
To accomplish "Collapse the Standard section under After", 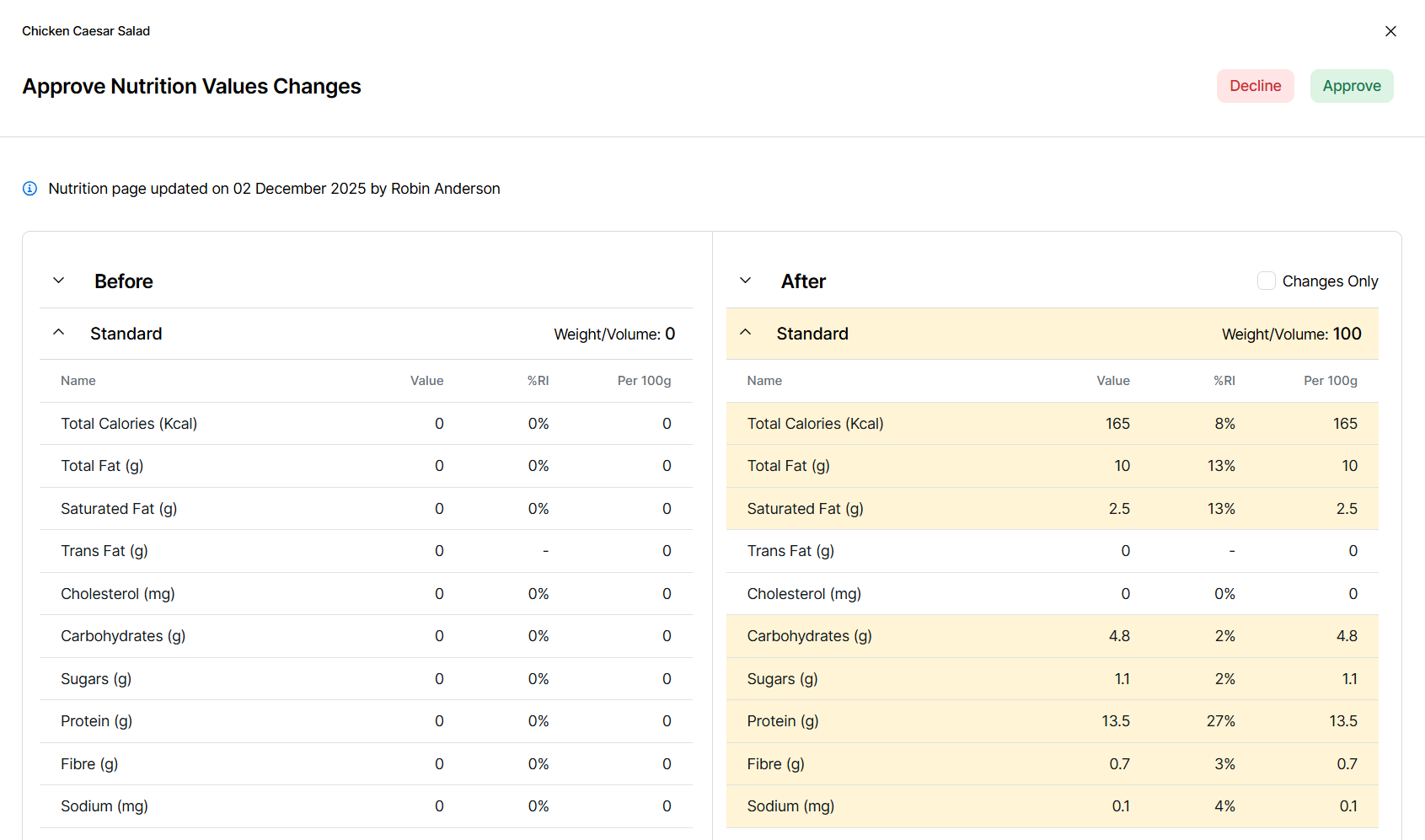I will click(745, 333).
